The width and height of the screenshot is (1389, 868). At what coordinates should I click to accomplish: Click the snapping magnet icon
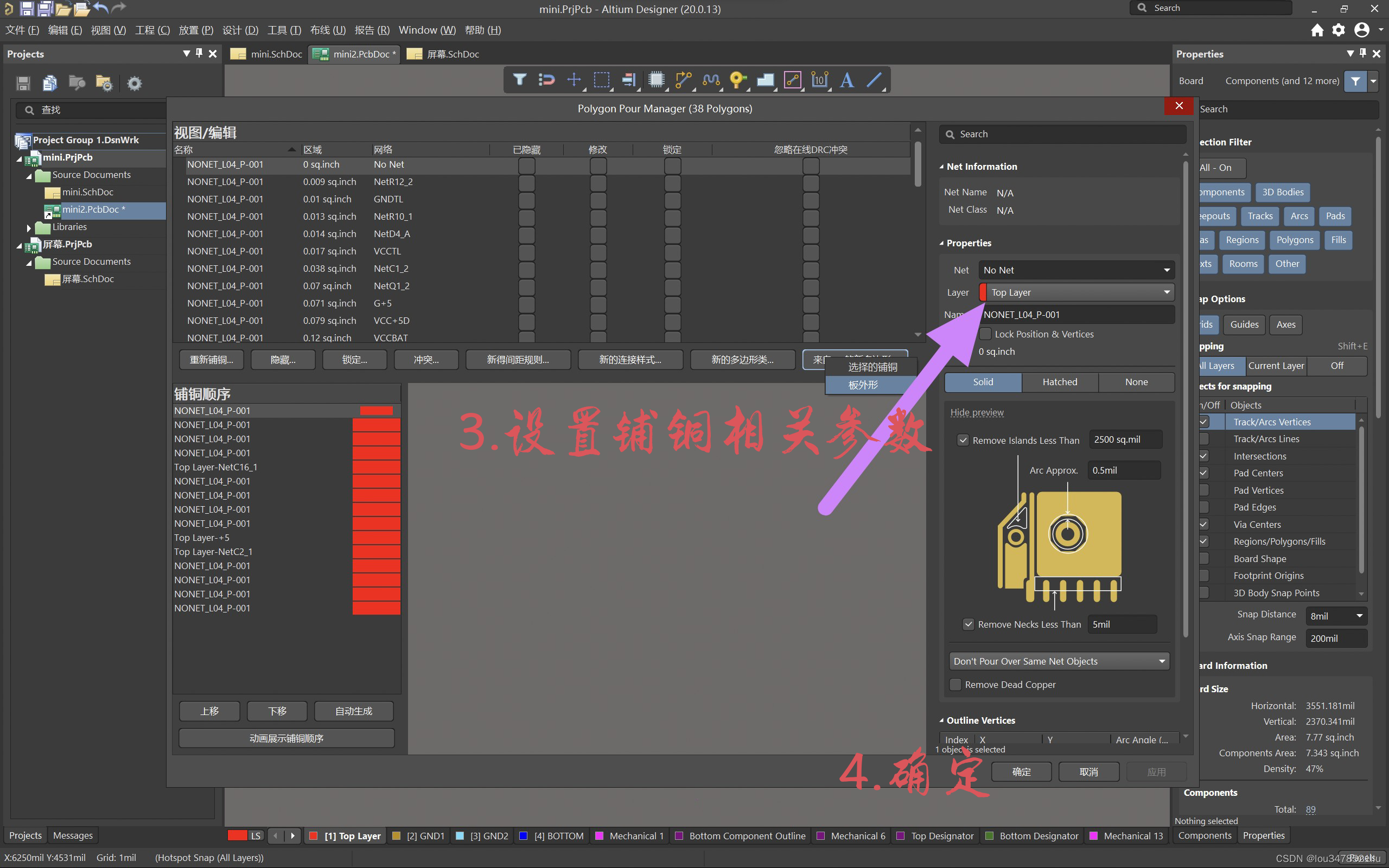(546, 80)
